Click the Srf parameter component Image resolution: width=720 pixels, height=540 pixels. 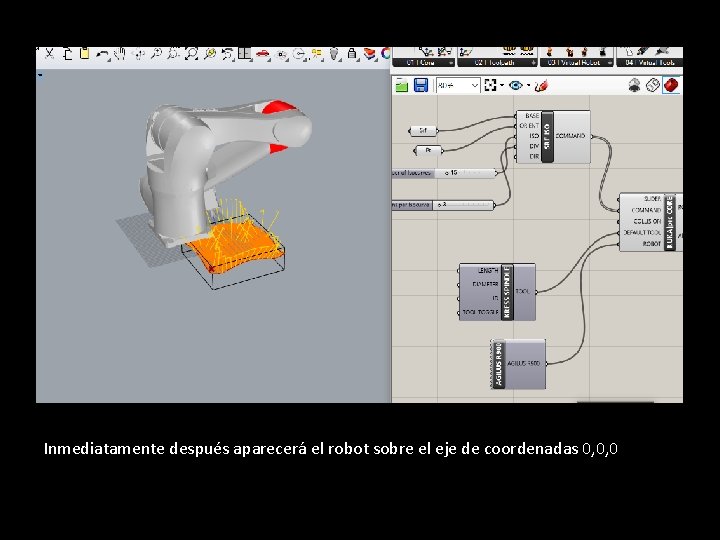423,131
